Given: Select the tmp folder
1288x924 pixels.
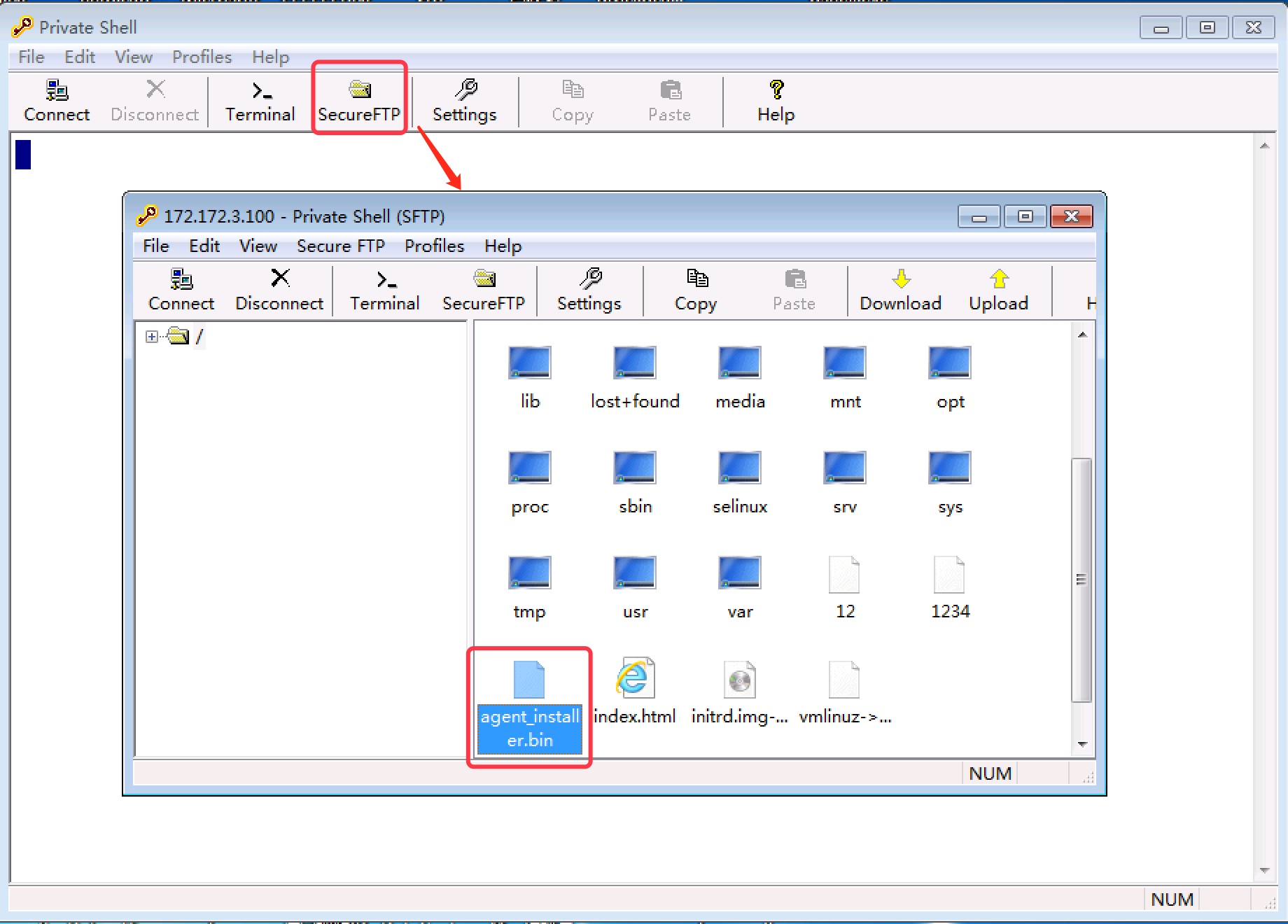Looking at the screenshot, I should tap(530, 588).
